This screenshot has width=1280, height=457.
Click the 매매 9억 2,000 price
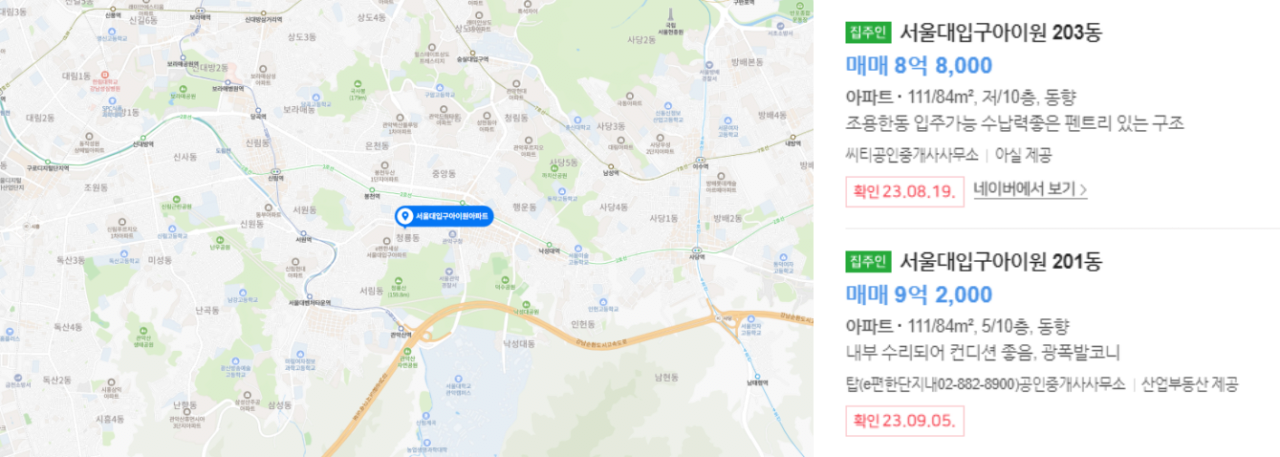point(919,295)
